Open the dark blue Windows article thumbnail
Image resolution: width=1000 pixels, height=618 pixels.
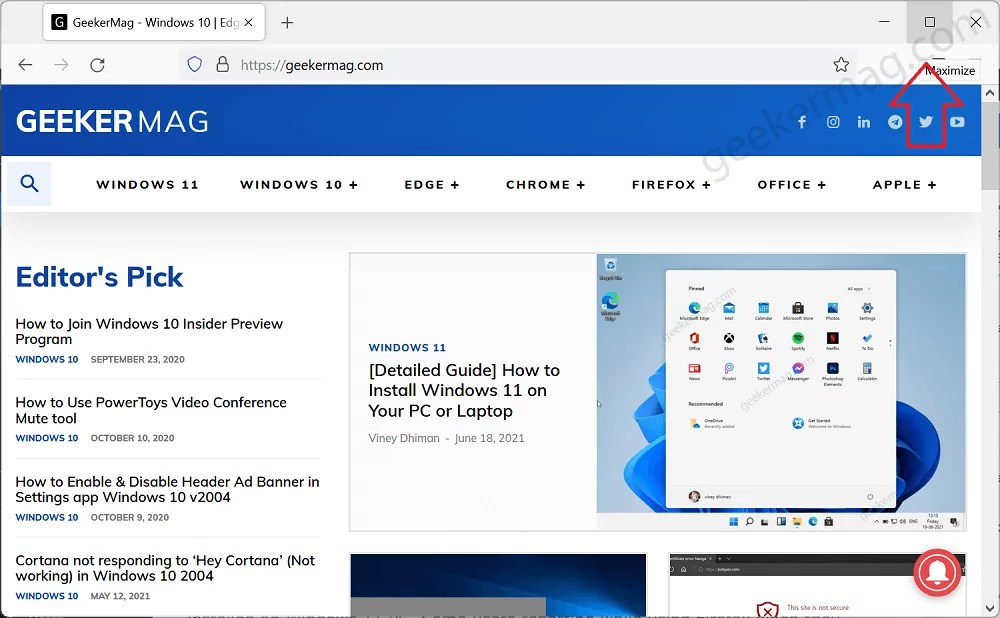coord(498,585)
